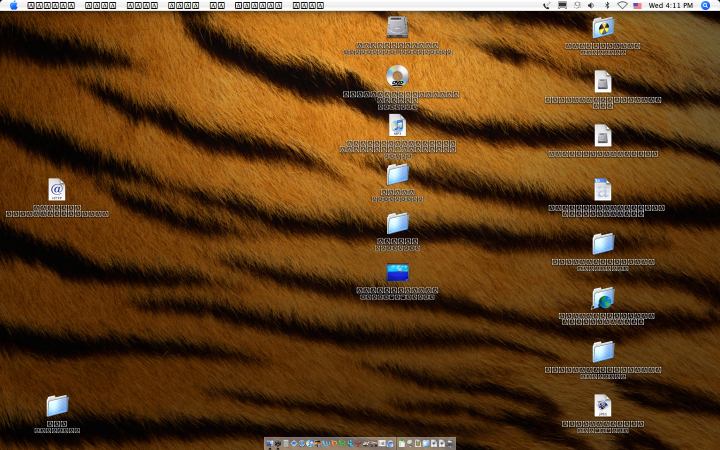The image size is (720, 450).
Task: Open Spotlight search
Action: point(705,6)
